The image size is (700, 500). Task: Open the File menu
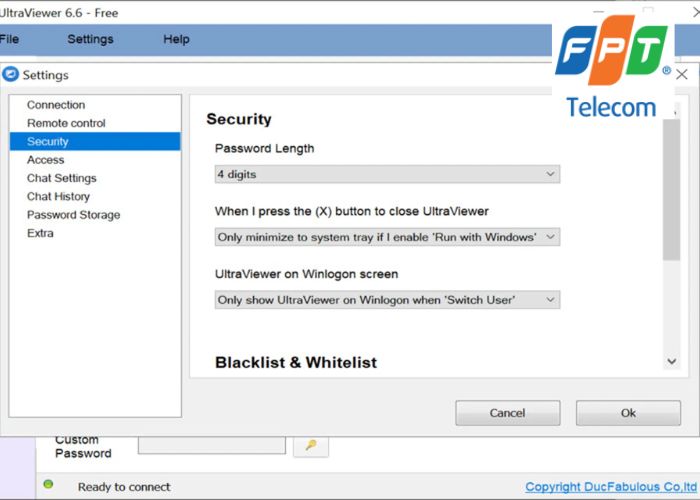pyautogui.click(x=9, y=39)
